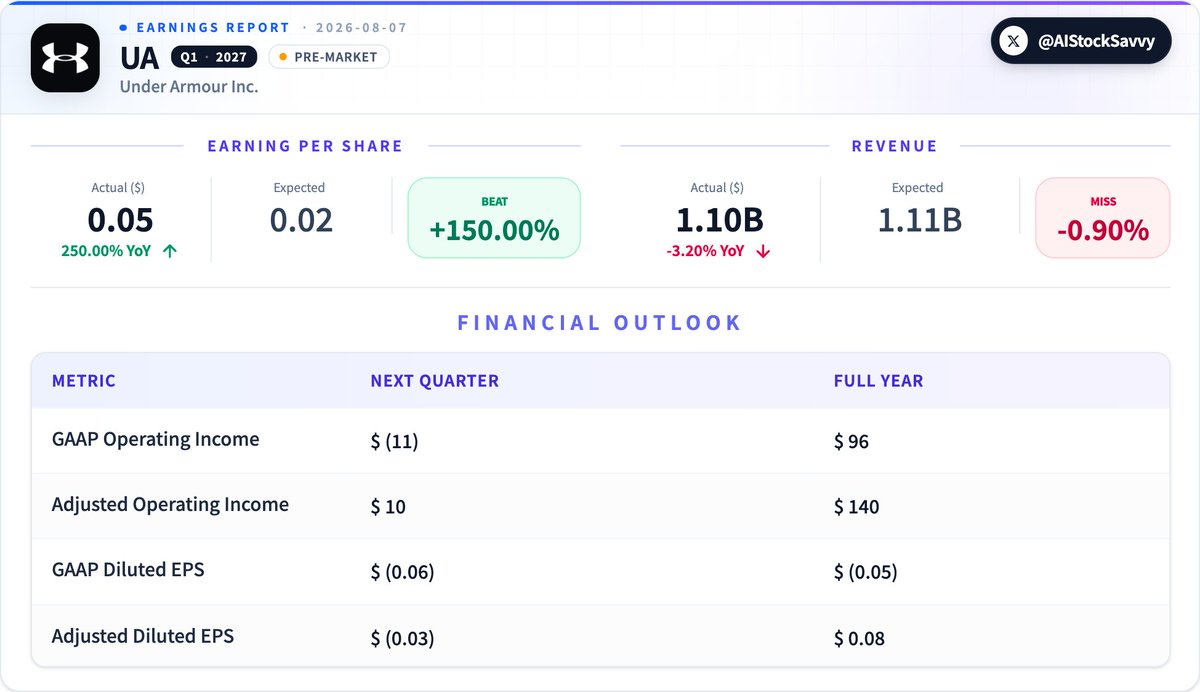Click the expected revenue 1.11B
The image size is (1200, 692).
tap(919, 220)
